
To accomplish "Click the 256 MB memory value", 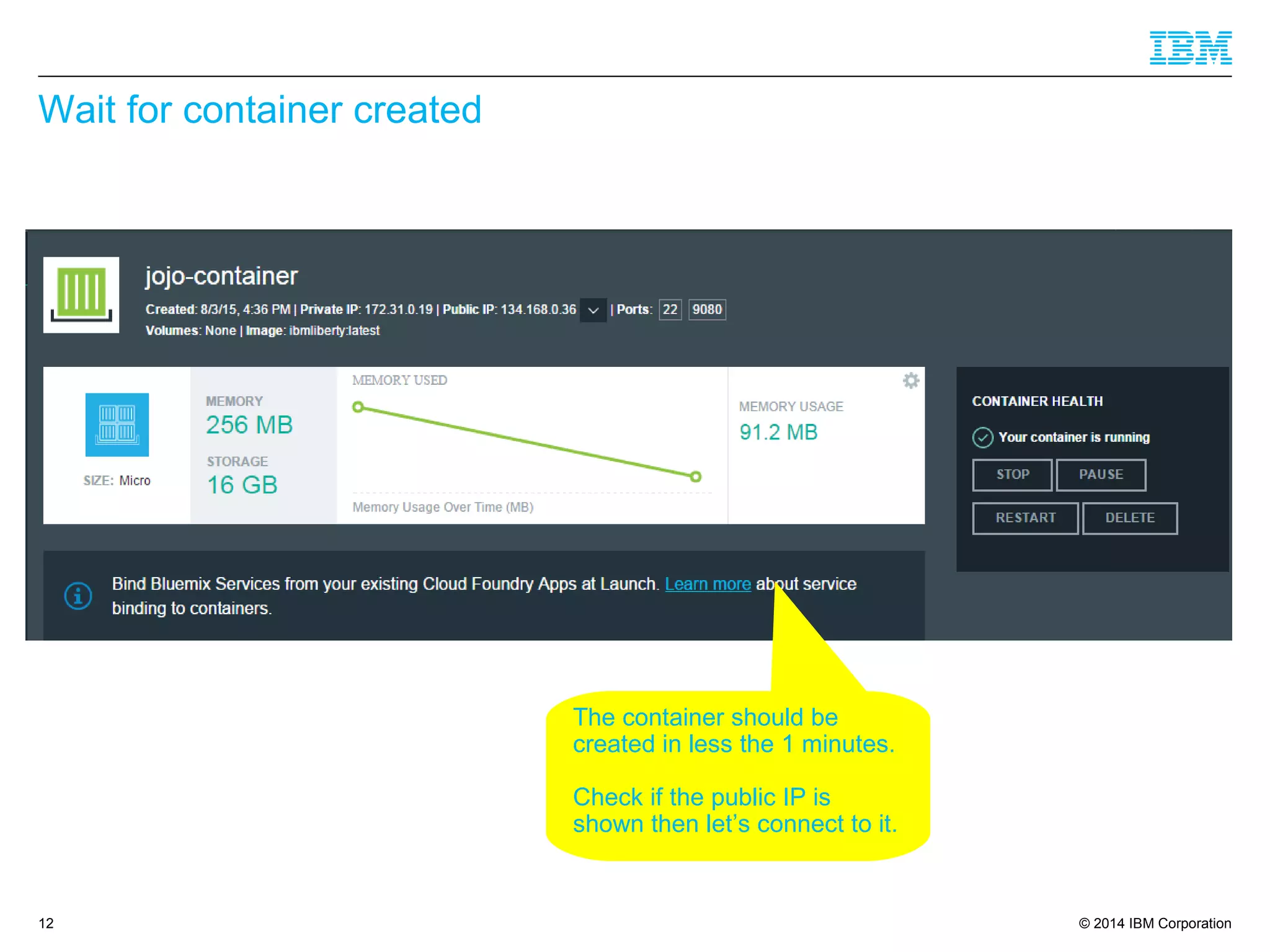I will pyautogui.click(x=249, y=425).
